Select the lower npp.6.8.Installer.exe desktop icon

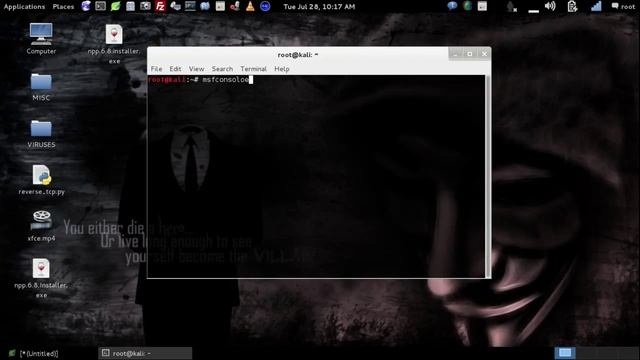(x=41, y=278)
